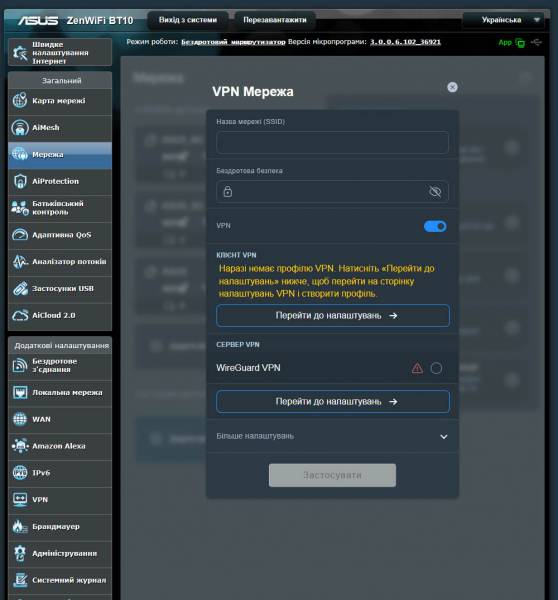
Task: Click the green App device icon in the header
Action: 520,42
